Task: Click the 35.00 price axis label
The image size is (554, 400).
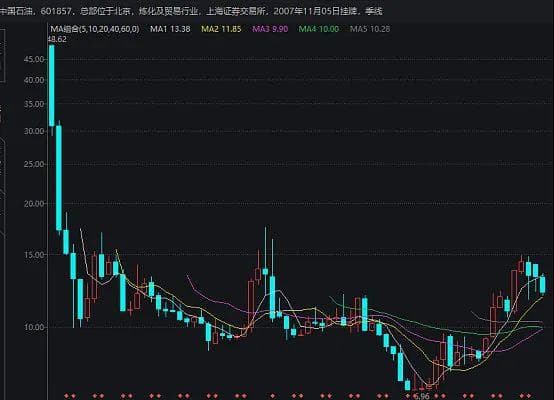Action: (34, 104)
